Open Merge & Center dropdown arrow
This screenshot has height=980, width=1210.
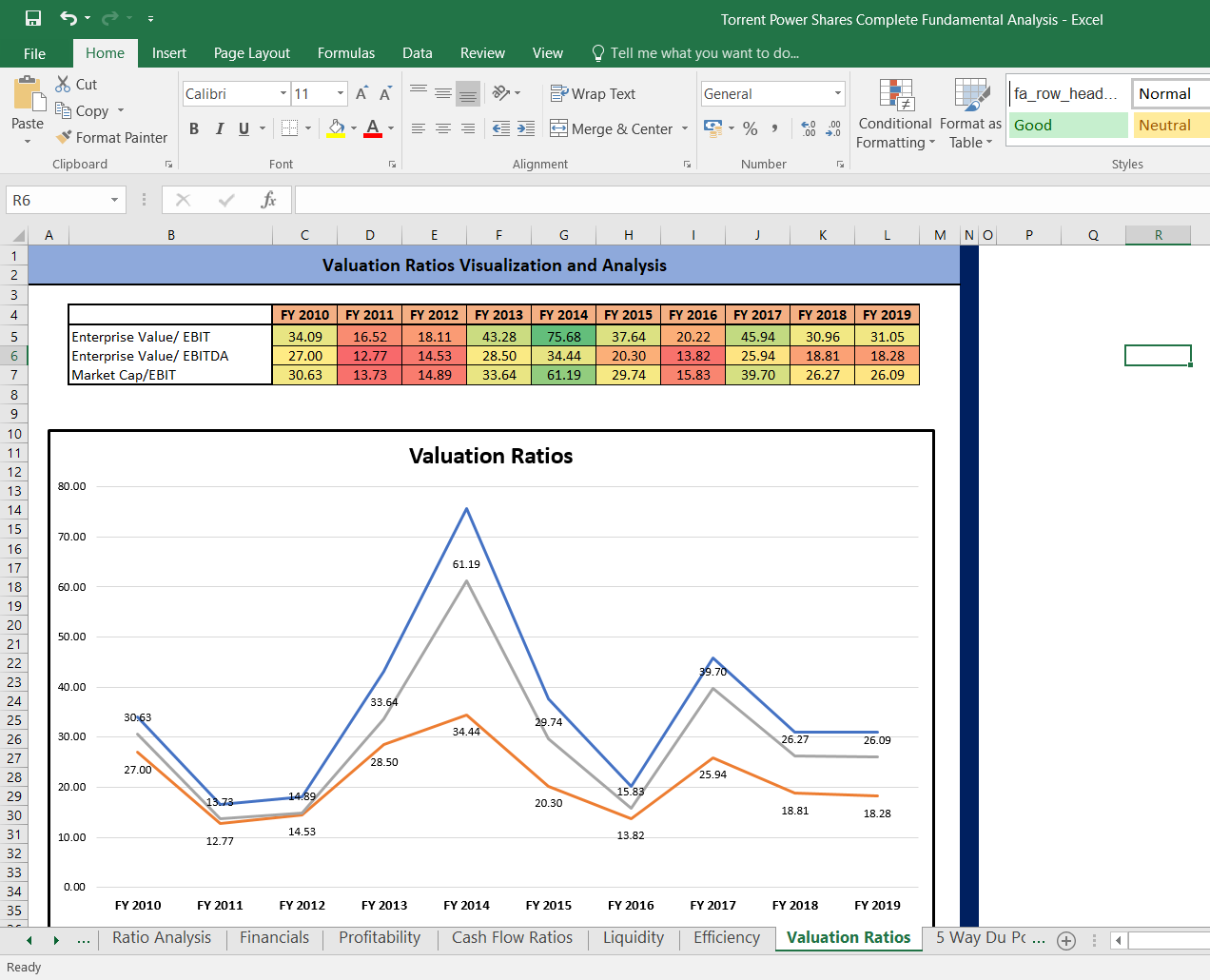(x=685, y=128)
